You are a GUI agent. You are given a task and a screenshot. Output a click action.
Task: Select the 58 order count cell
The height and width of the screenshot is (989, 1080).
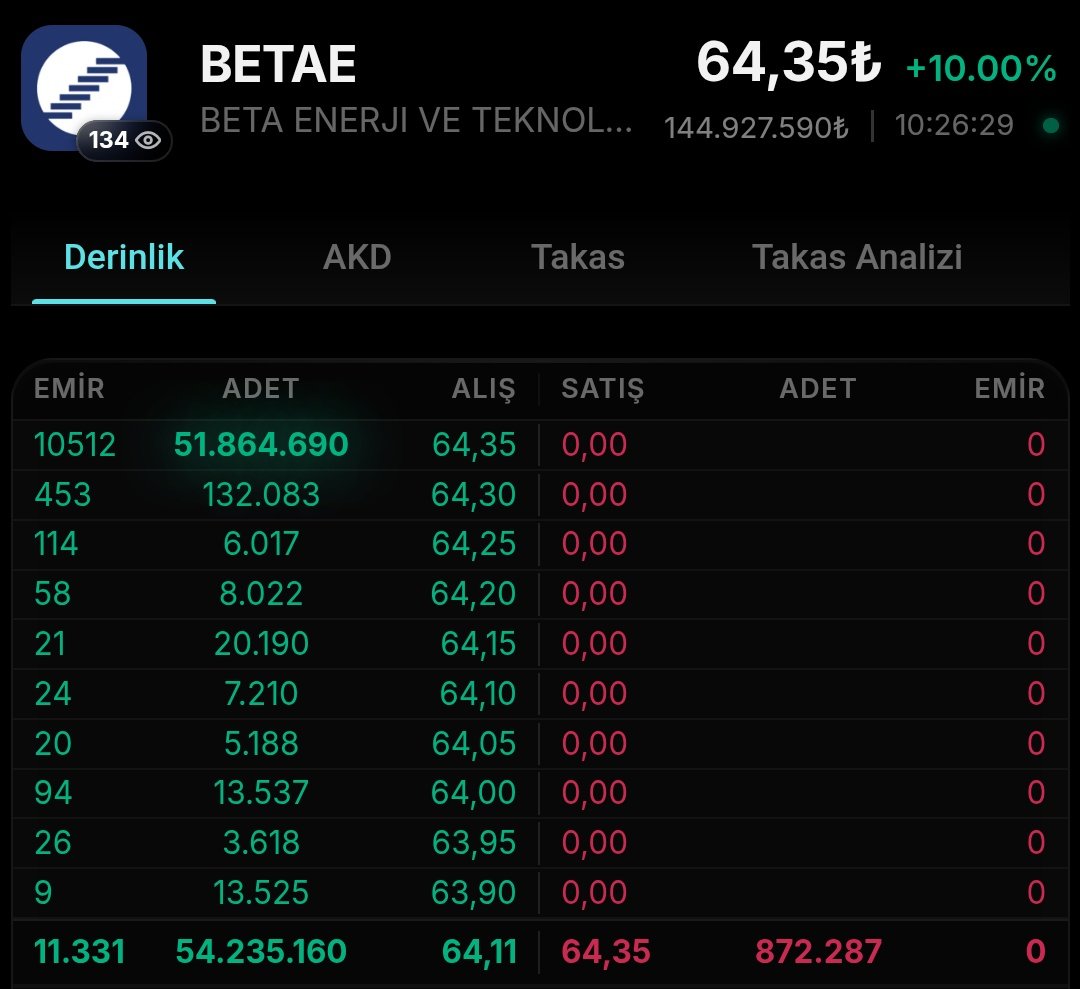click(x=52, y=594)
